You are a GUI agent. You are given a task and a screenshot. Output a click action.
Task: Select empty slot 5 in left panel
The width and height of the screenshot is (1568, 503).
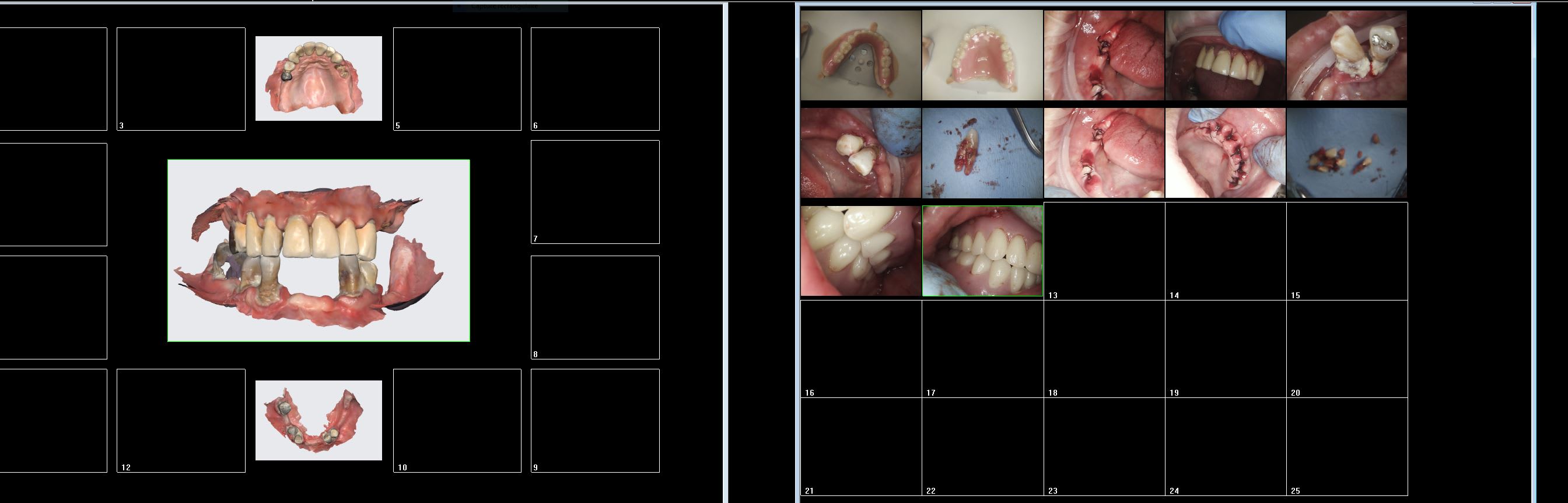(457, 79)
